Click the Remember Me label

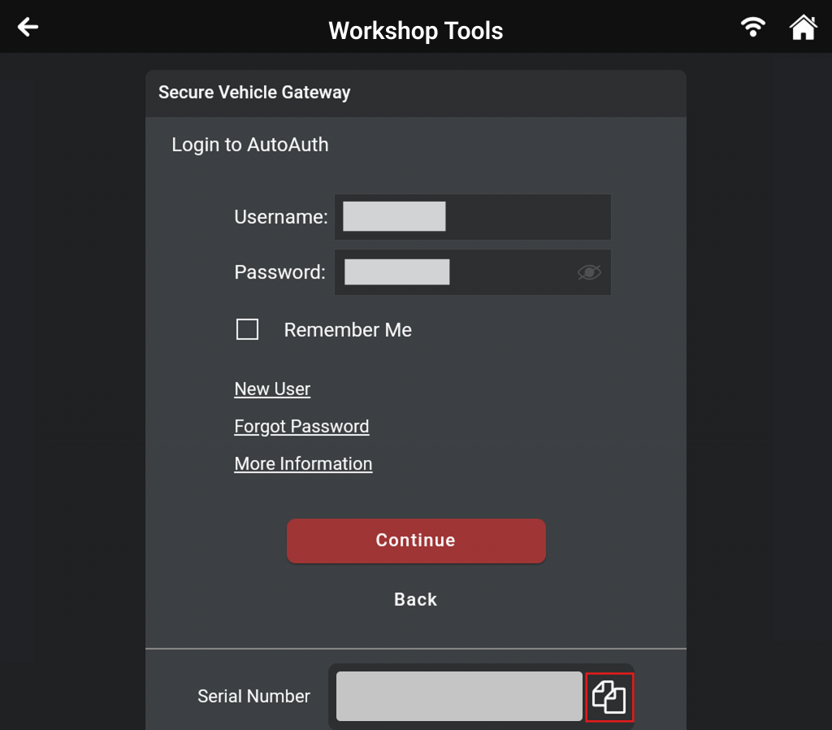348,330
